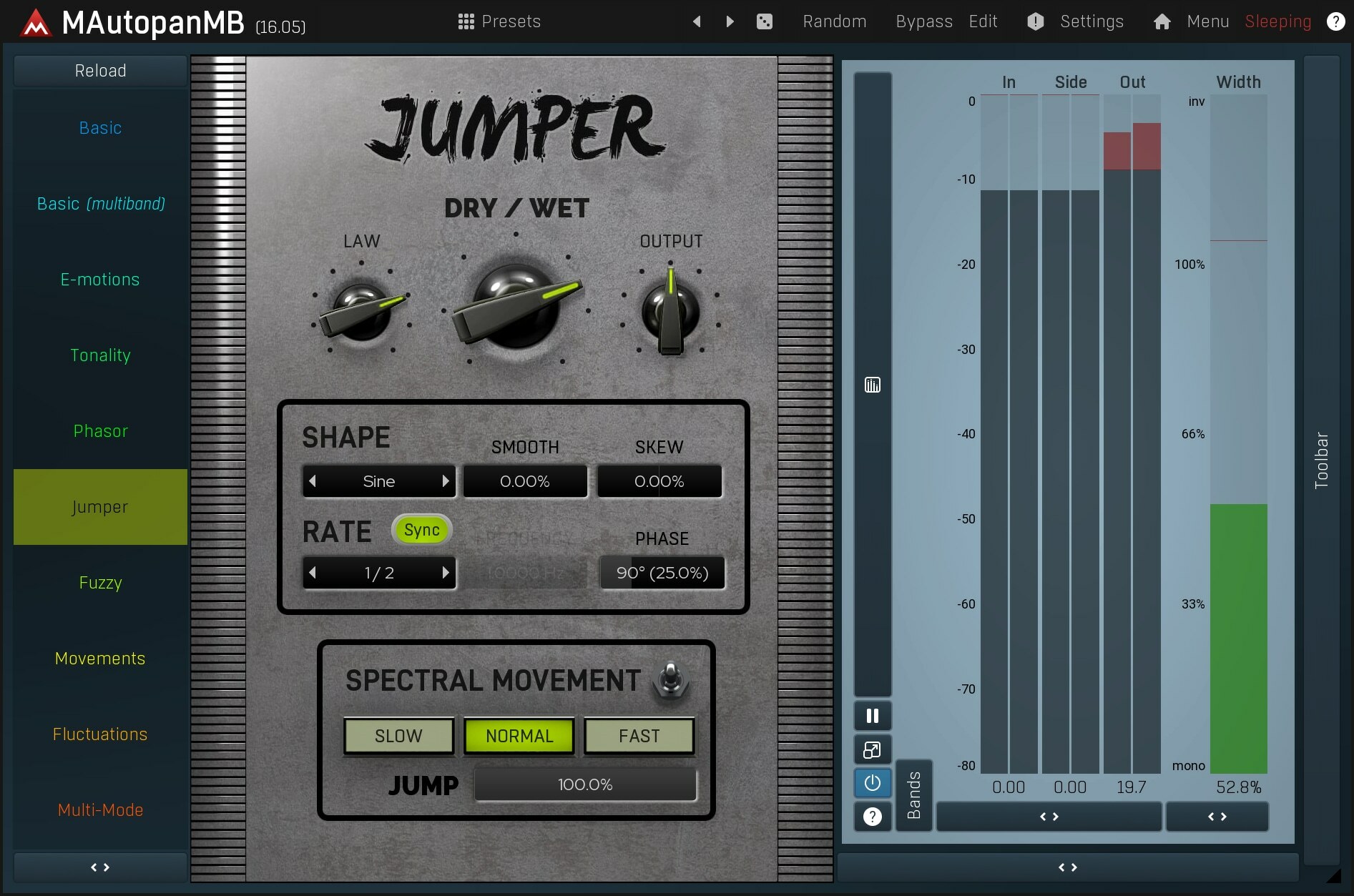
Task: Toggle the Sync button for Rate
Action: [x=421, y=530]
